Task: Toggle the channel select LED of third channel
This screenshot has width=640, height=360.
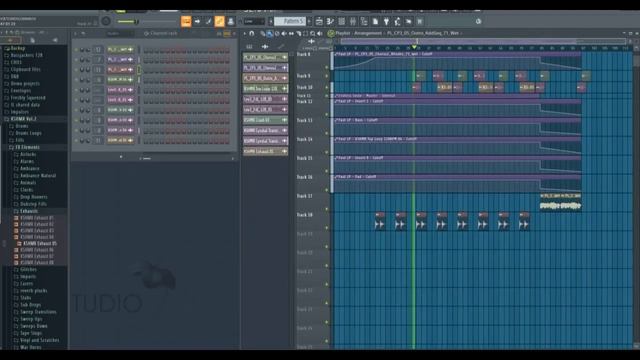Action: pyautogui.click(x=139, y=70)
